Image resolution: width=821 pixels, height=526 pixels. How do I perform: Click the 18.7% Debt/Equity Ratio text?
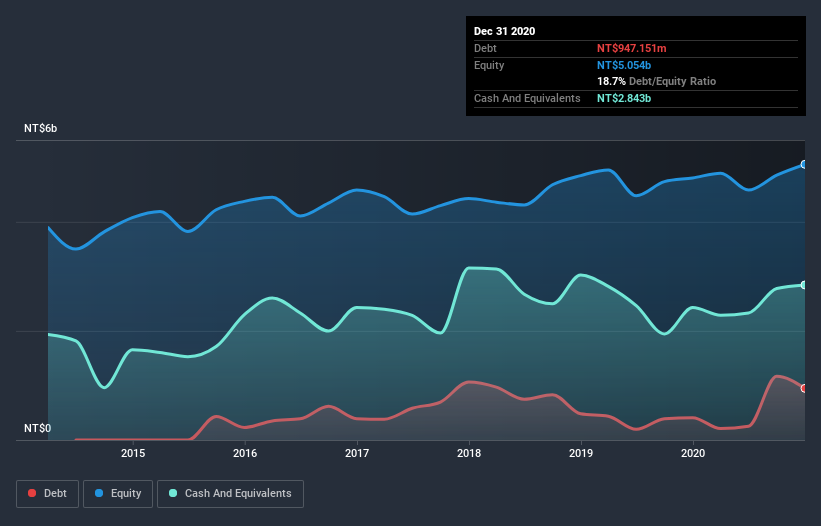pos(657,81)
